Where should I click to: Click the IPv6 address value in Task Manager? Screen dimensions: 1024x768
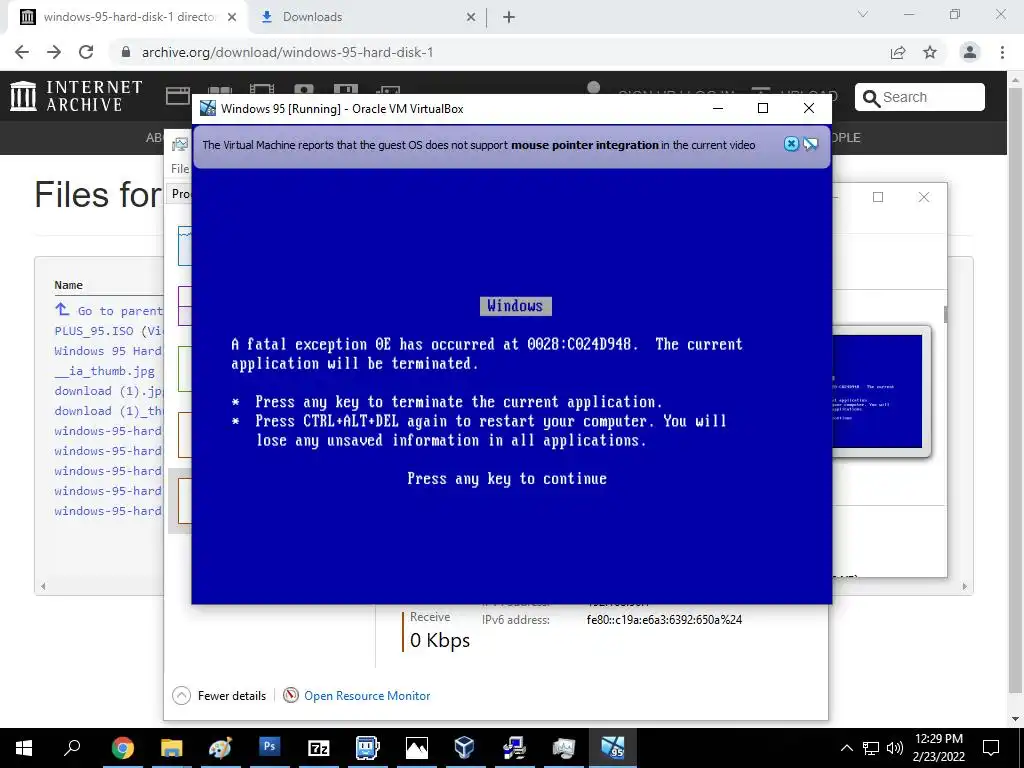[664, 620]
